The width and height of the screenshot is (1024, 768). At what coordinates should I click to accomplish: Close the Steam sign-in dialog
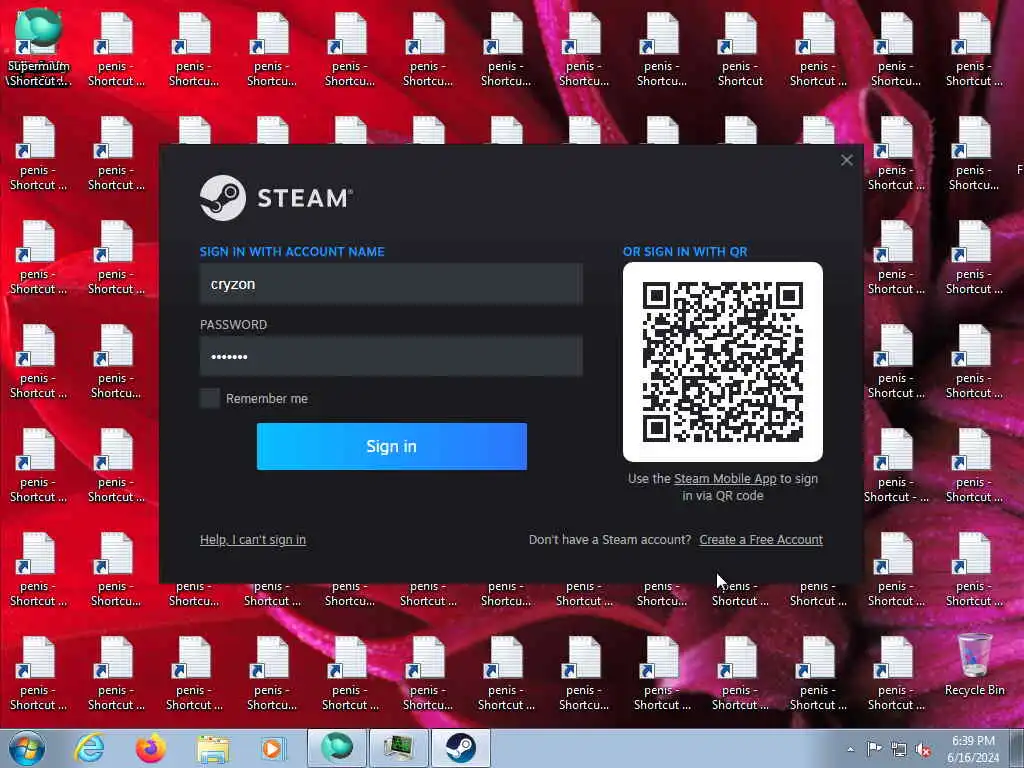[846, 160]
